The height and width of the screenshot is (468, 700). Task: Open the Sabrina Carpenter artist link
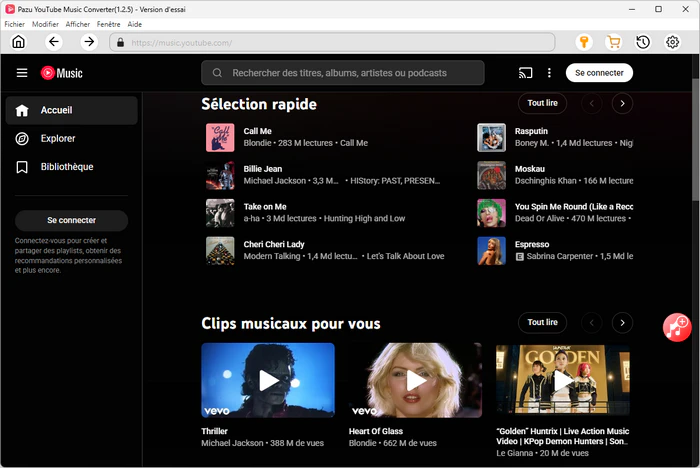point(560,256)
